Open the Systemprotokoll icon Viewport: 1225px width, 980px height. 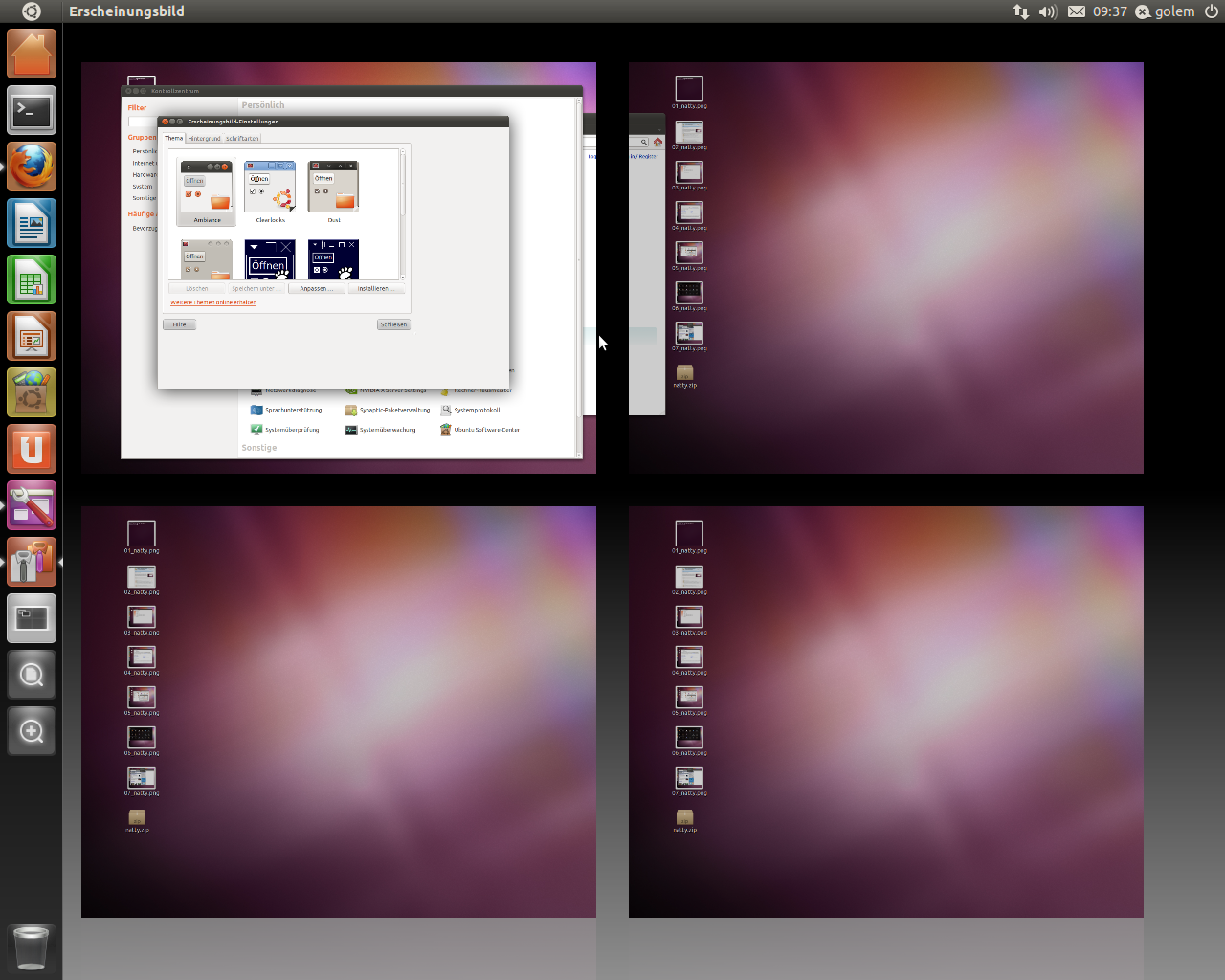tap(474, 410)
